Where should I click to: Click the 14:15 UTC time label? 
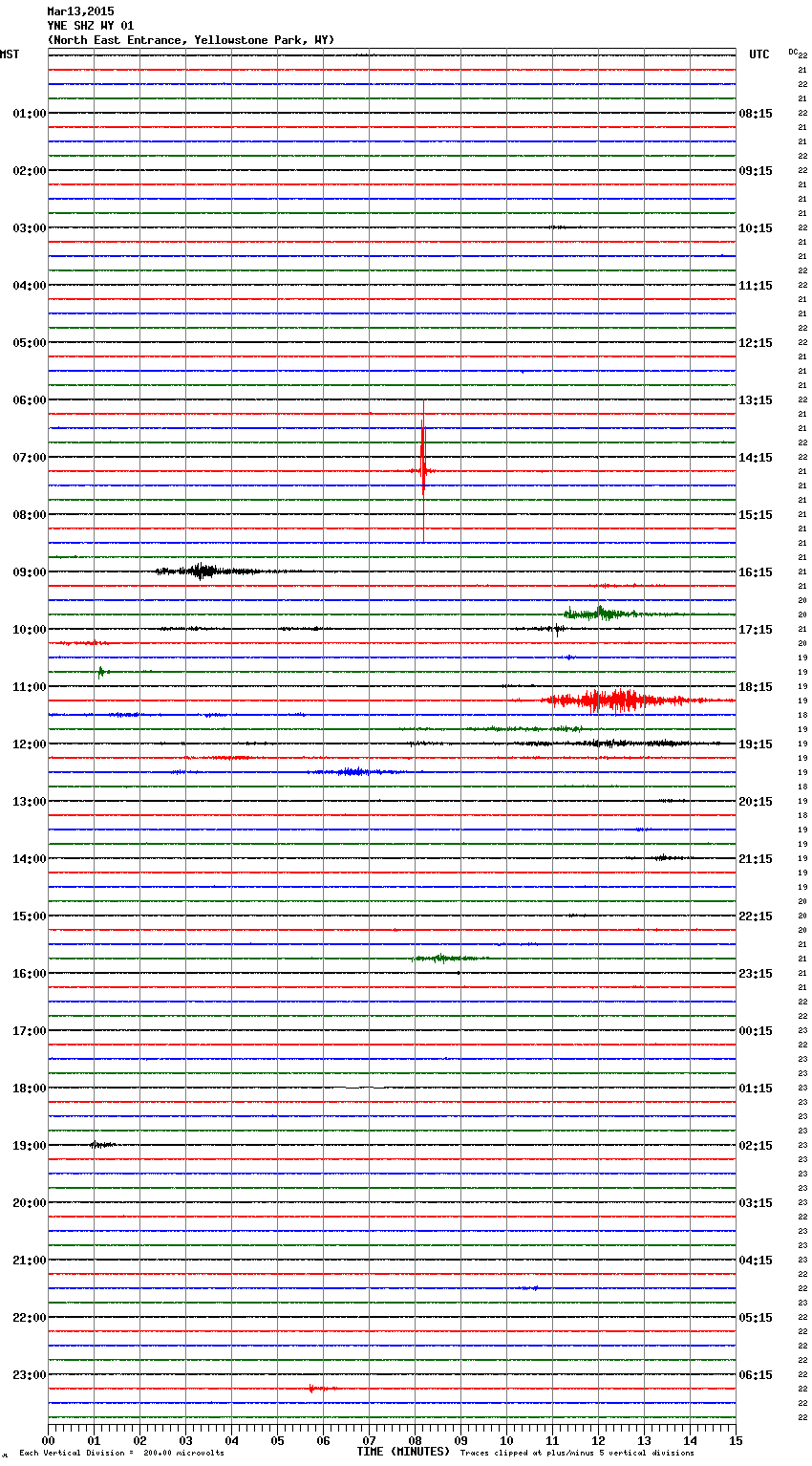[756, 458]
